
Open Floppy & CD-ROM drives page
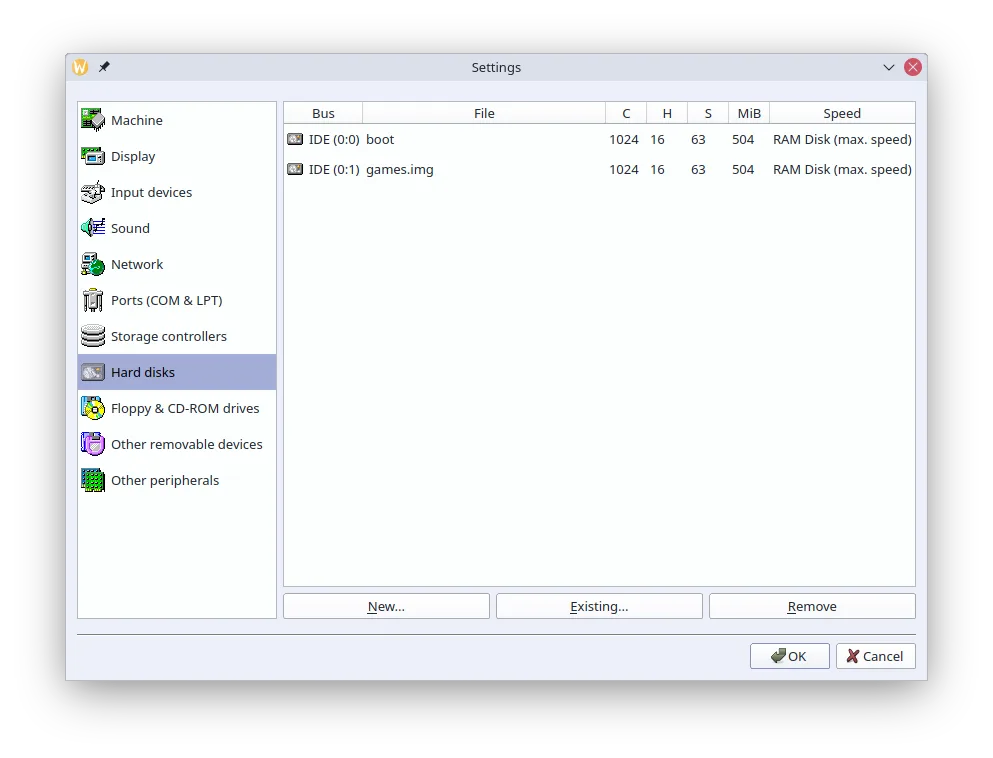tap(177, 408)
